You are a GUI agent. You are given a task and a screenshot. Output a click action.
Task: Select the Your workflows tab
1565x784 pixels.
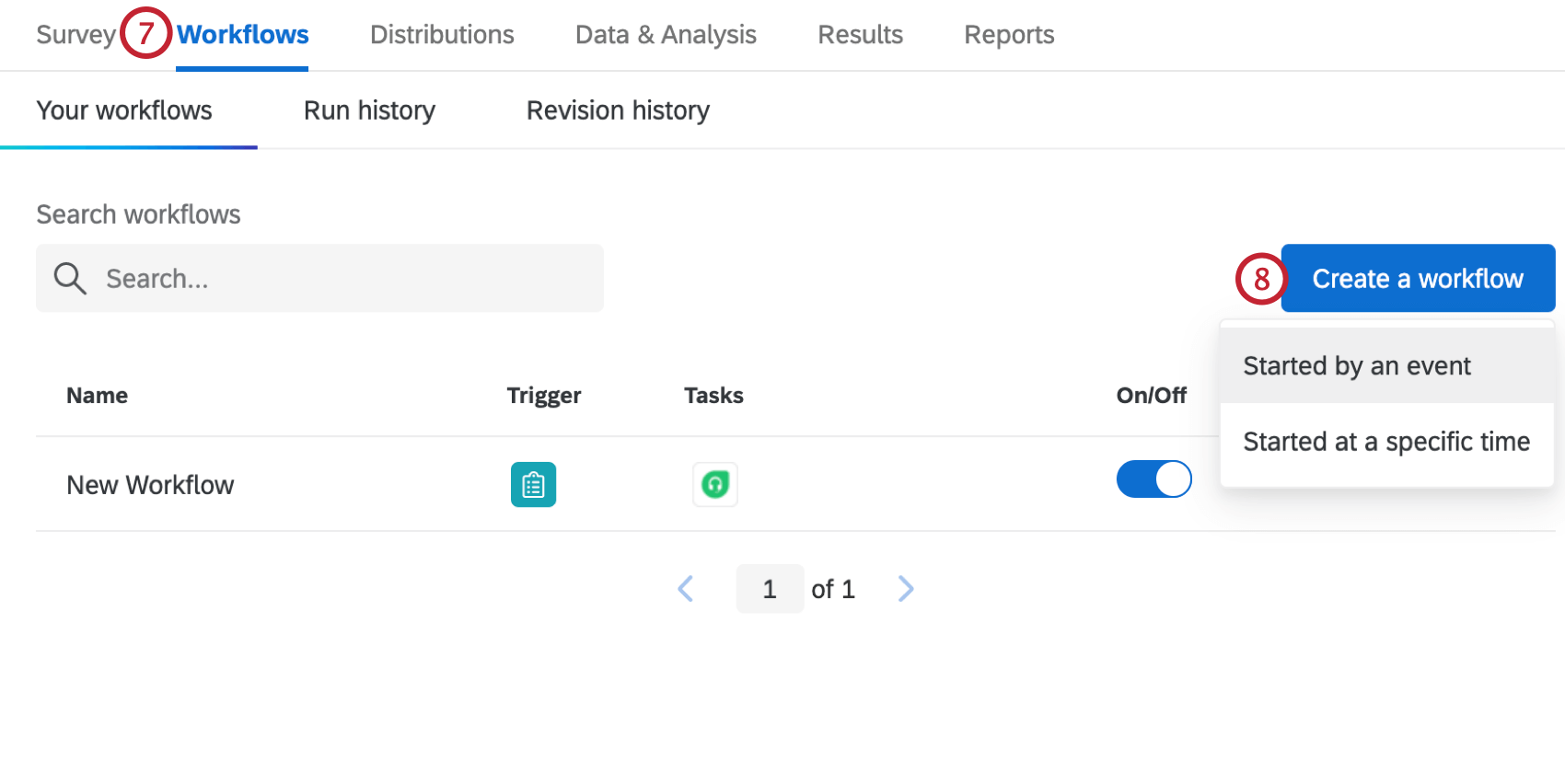click(x=124, y=110)
